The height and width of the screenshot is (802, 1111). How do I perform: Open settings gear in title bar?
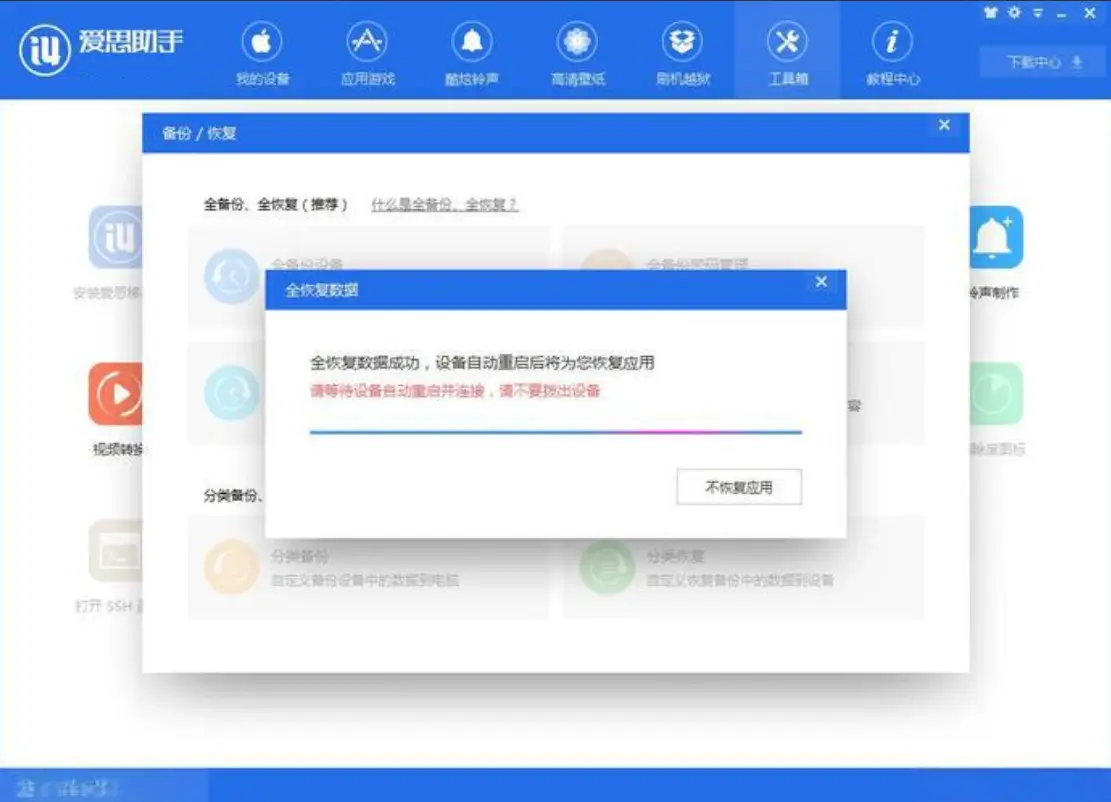tap(1015, 13)
